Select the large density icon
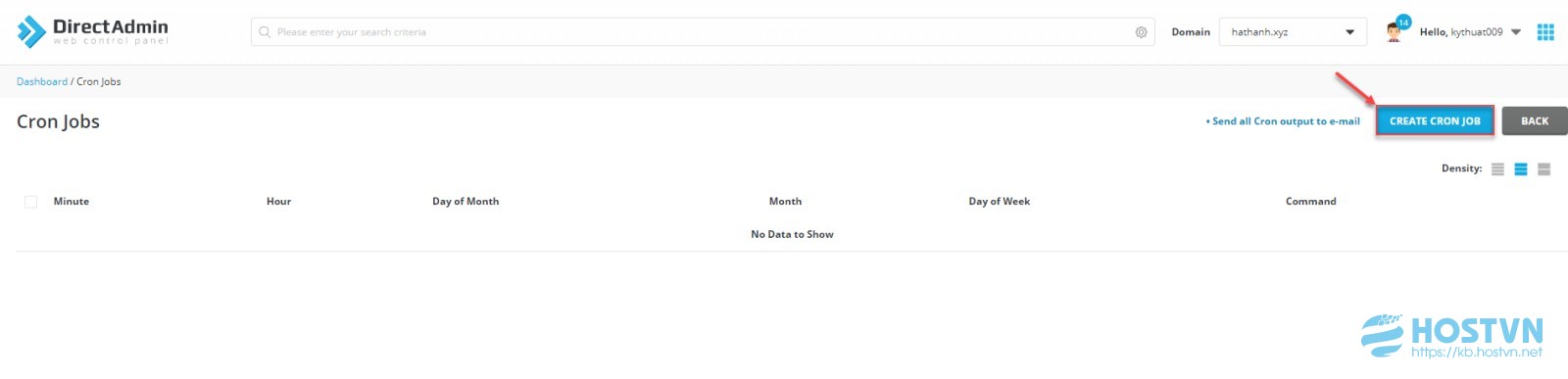 point(1543,169)
